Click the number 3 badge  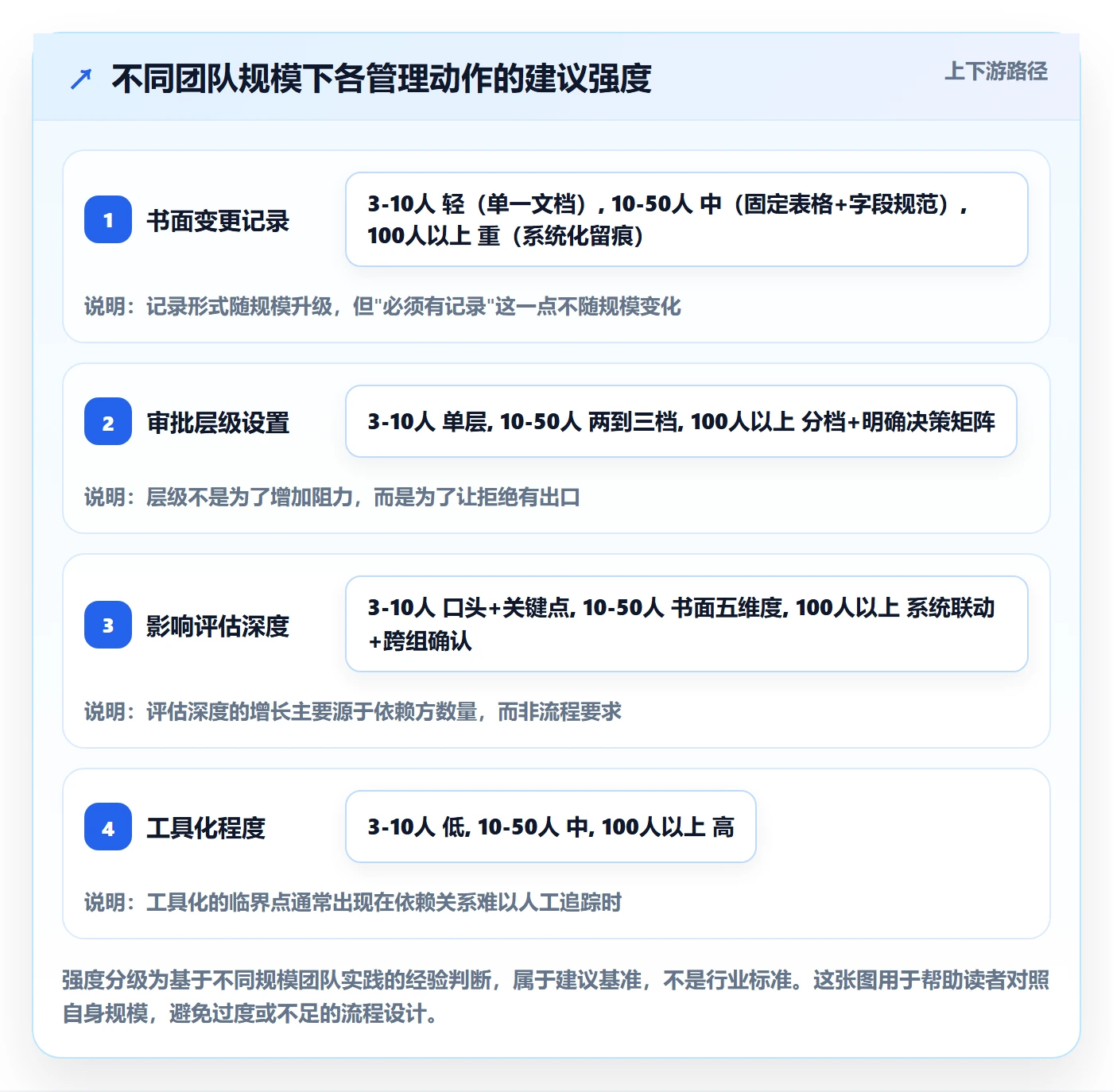click(108, 625)
